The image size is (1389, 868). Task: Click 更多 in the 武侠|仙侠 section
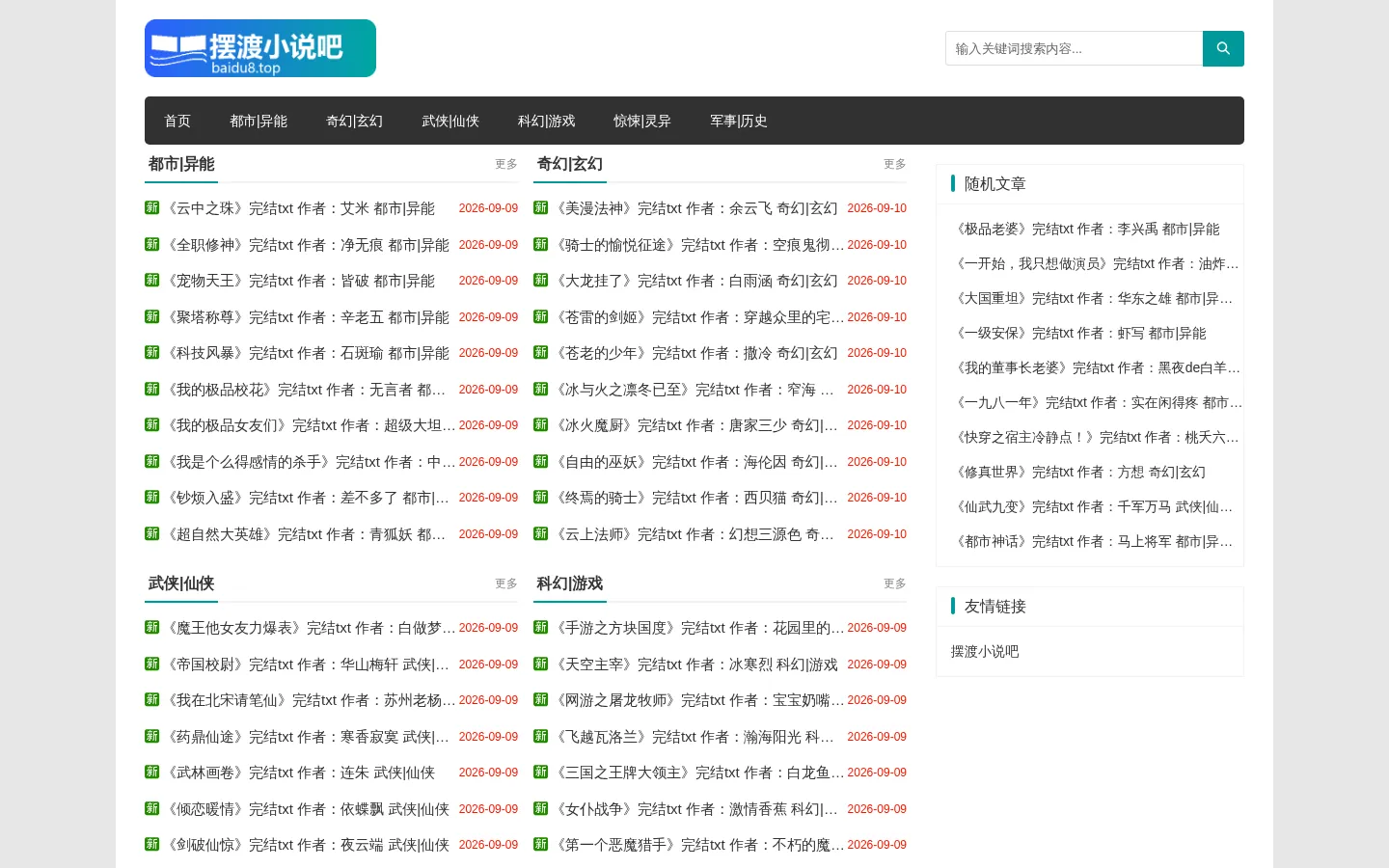click(506, 584)
